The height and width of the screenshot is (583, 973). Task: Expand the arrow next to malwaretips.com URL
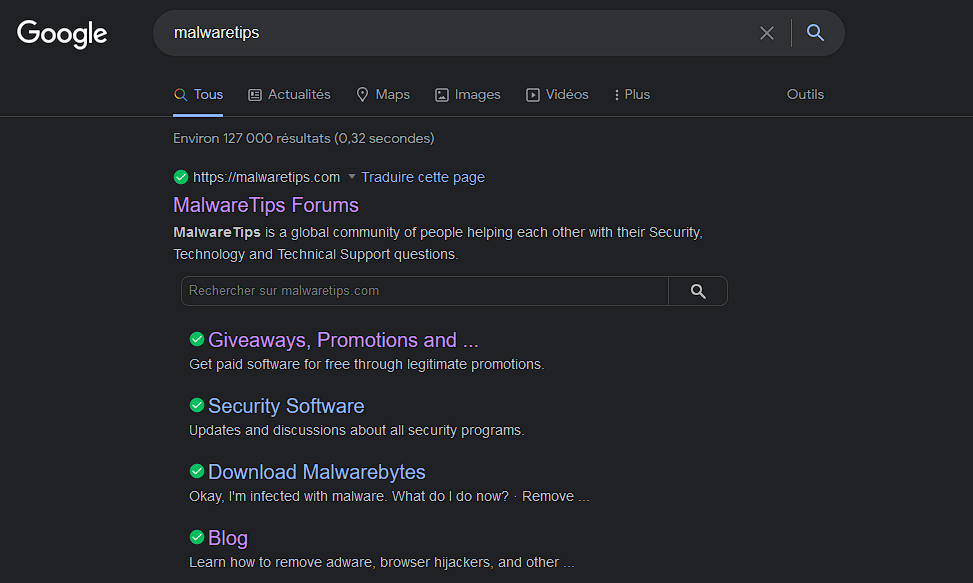point(351,177)
